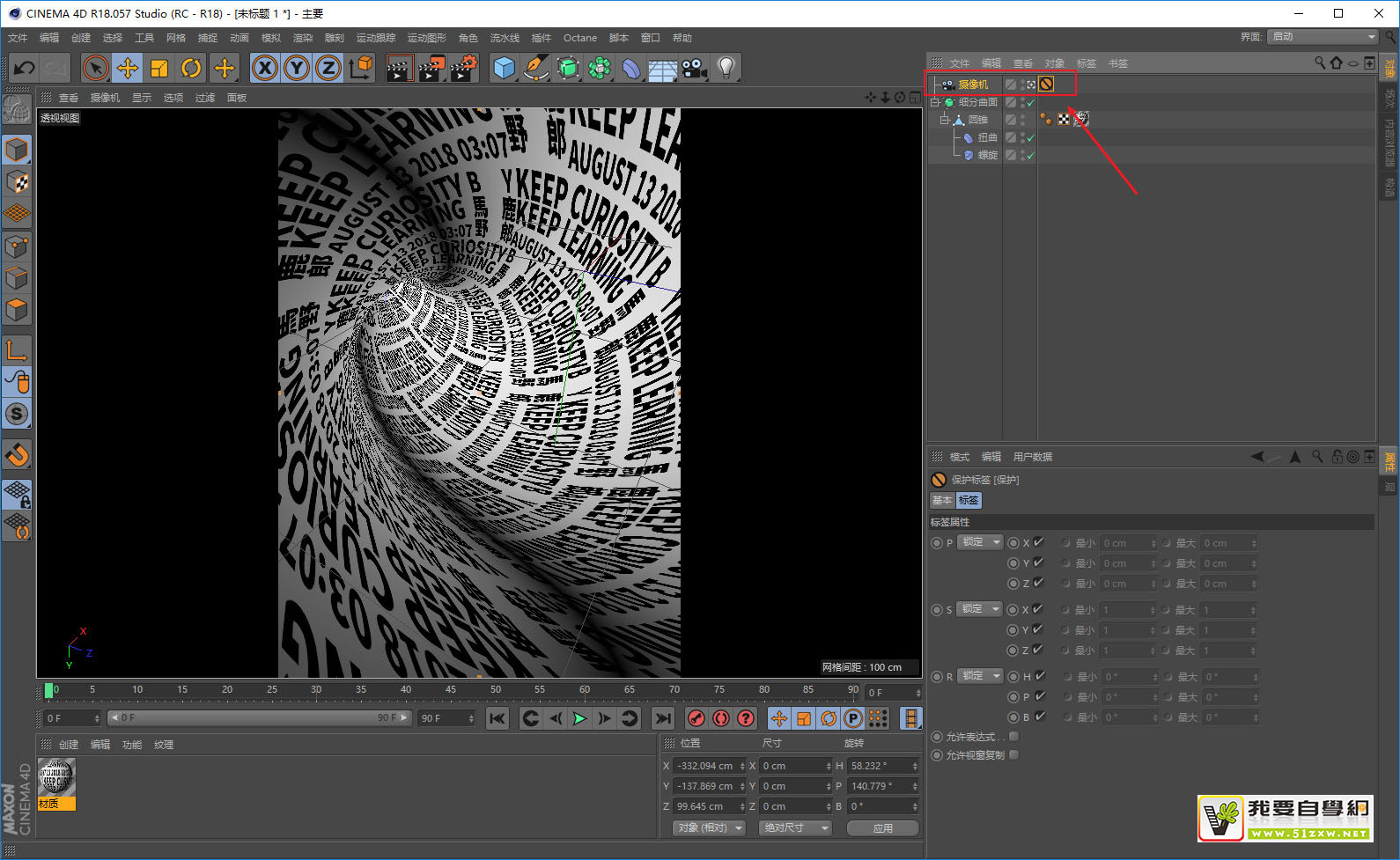
Task: Click the 应用 apply button
Action: [883, 827]
